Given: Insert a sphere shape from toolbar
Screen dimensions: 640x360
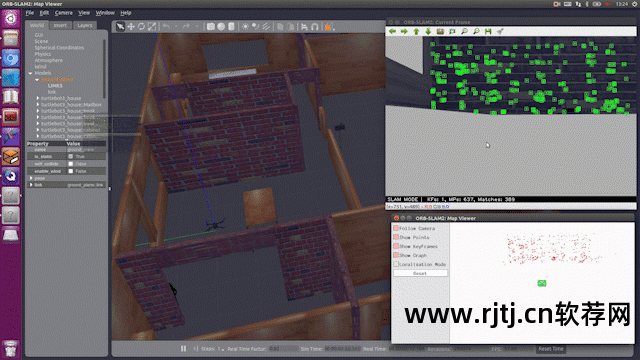Looking at the screenshot, I should 221,27.
